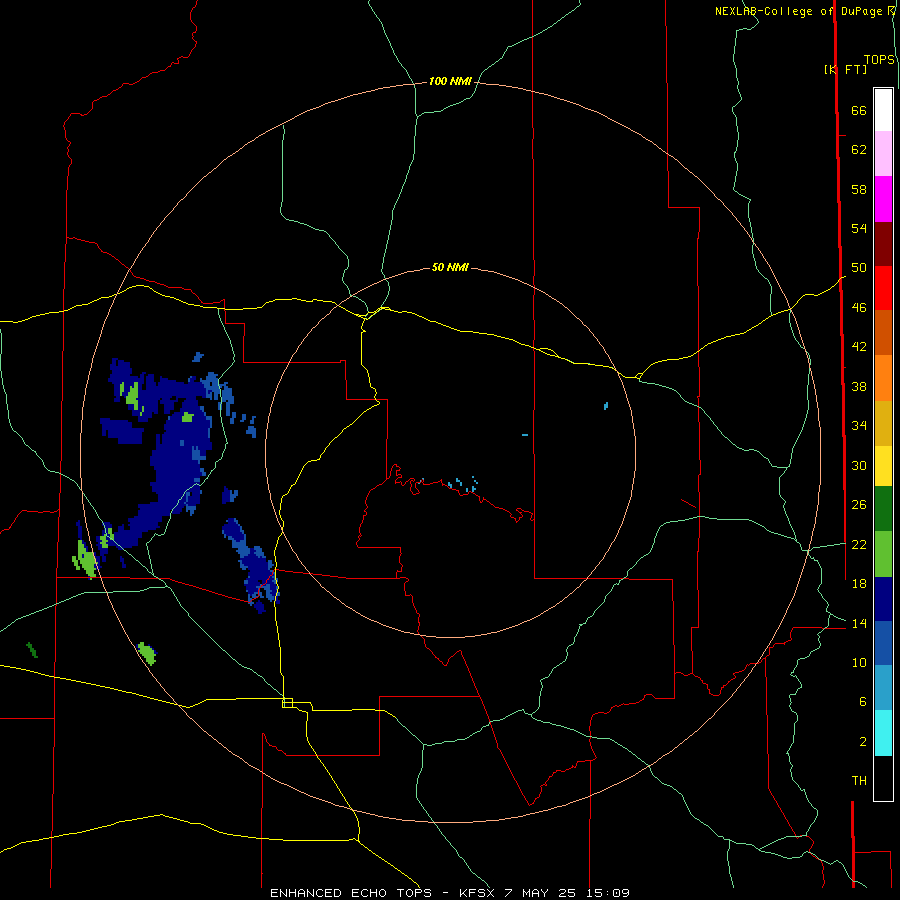Click the 18 value on the legend

(x=859, y=584)
